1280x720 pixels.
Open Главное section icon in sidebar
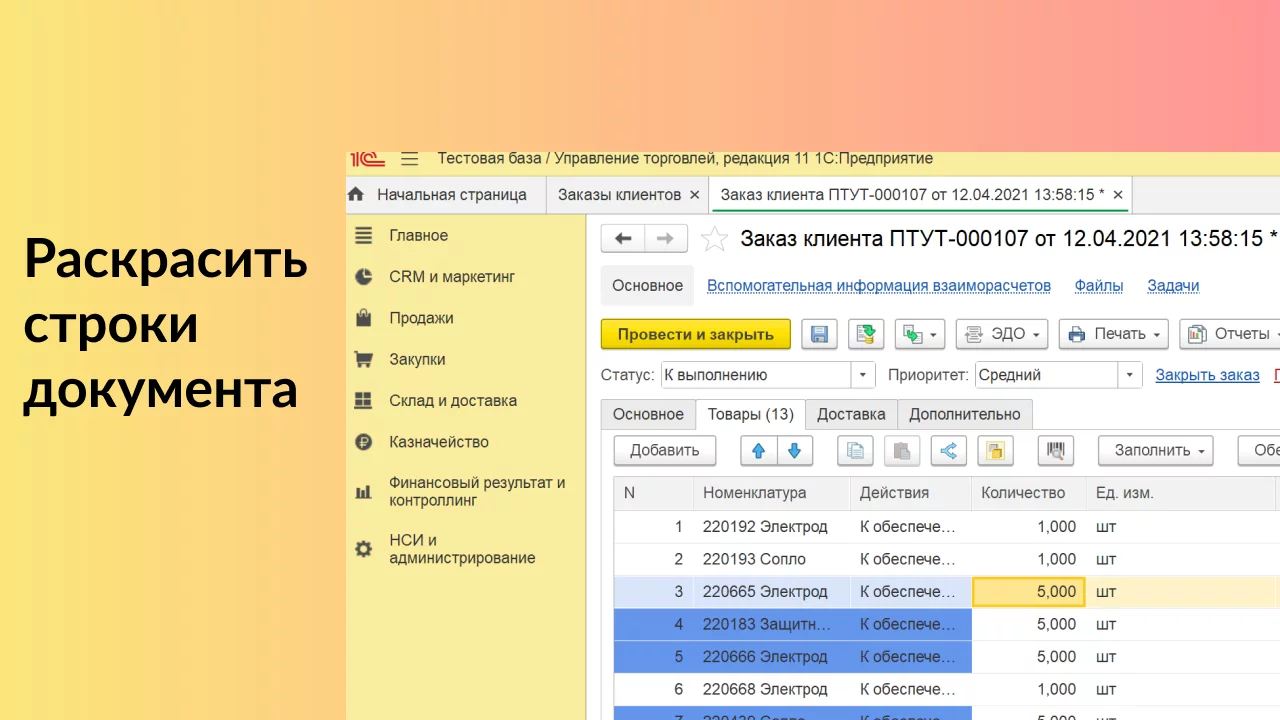click(364, 235)
